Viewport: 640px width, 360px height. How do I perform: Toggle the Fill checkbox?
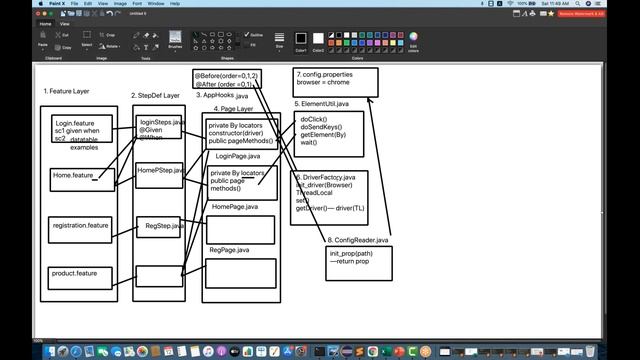(247, 45)
